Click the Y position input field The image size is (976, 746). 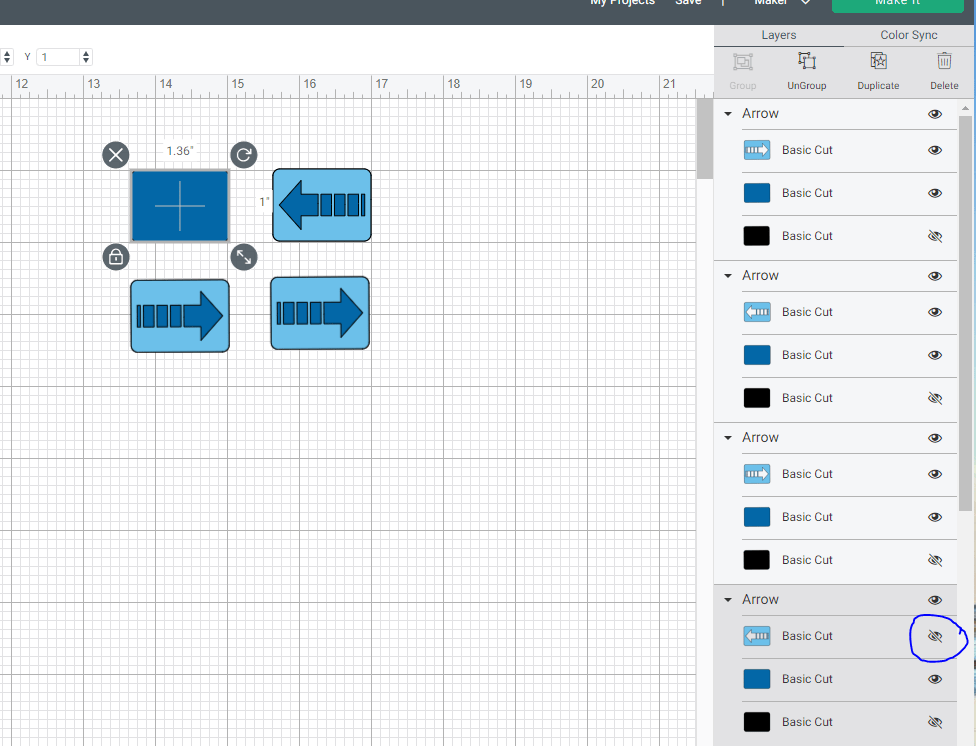coord(58,57)
